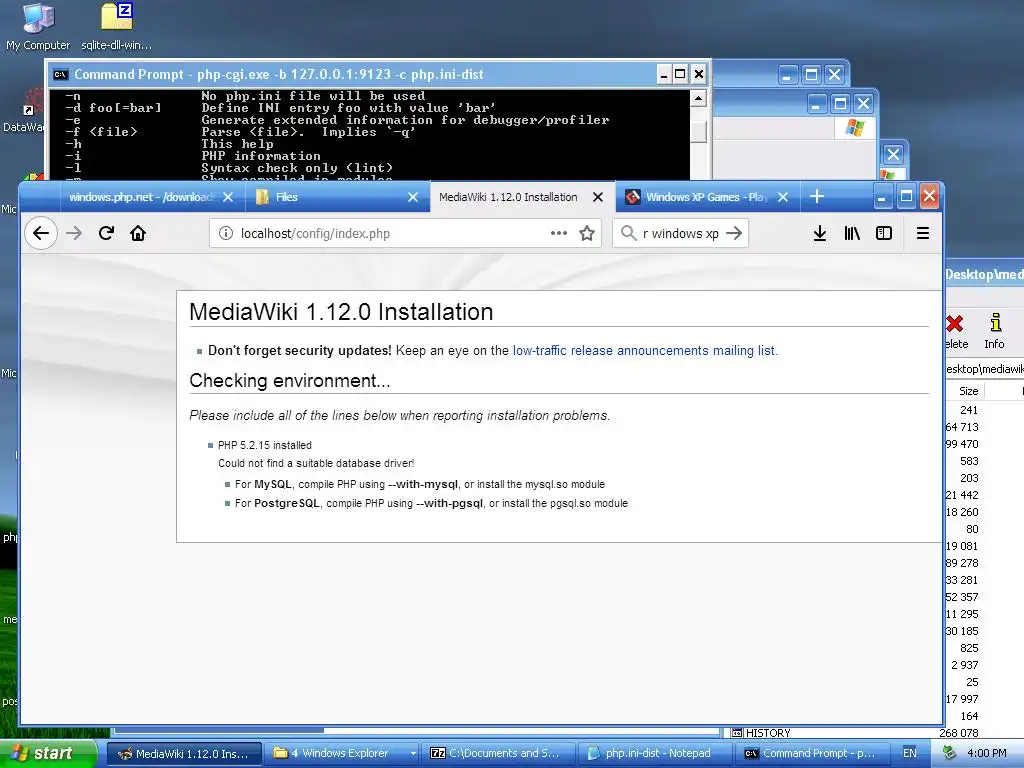Open the Firefox hamburger menu
The image size is (1024, 768).
(x=923, y=233)
